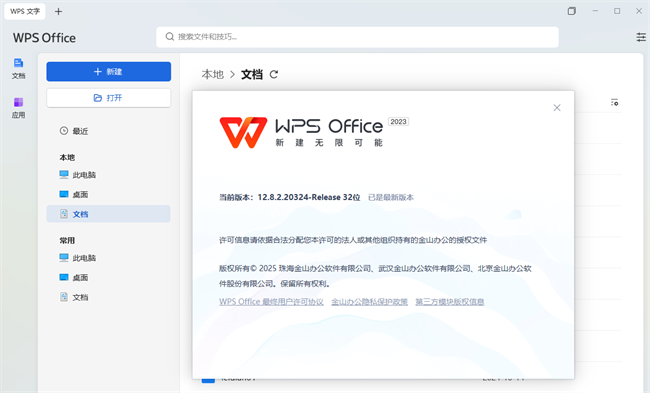Screen dimensions: 650x393
Task: Click the 新建 new document button
Action: pyautogui.click(x=109, y=72)
